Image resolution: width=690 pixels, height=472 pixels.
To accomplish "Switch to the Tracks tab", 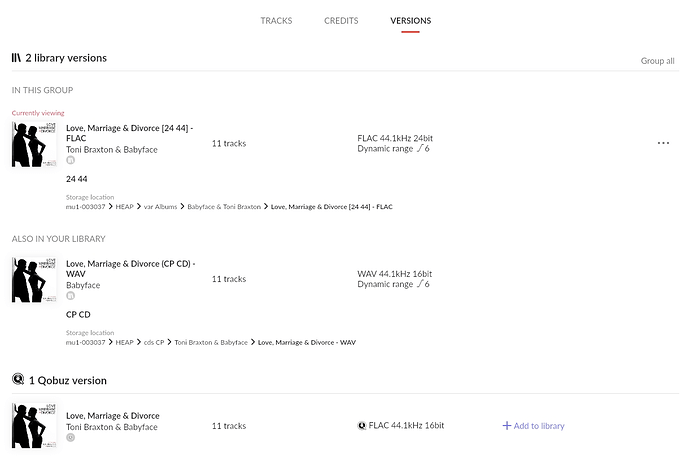I will coord(276,21).
